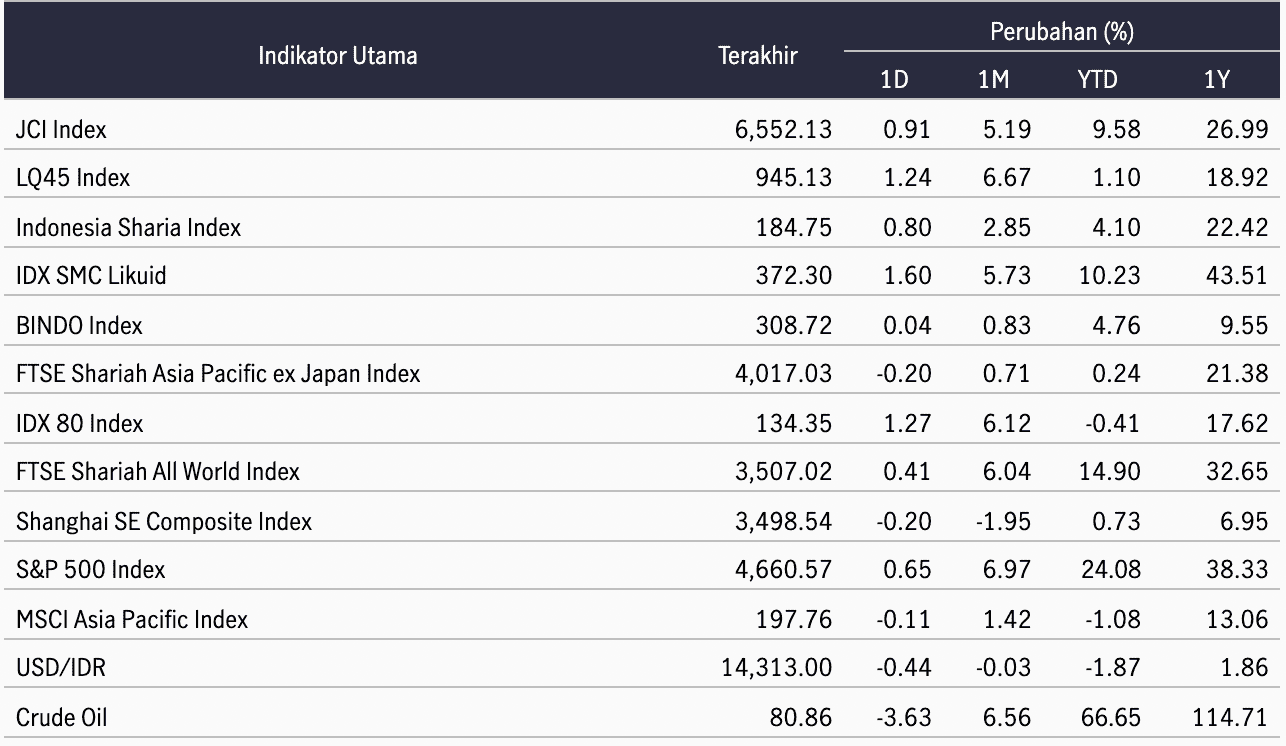Image resolution: width=1286 pixels, height=746 pixels.
Task: Select IDX 80 1D change 1.27
Action: coord(909,423)
